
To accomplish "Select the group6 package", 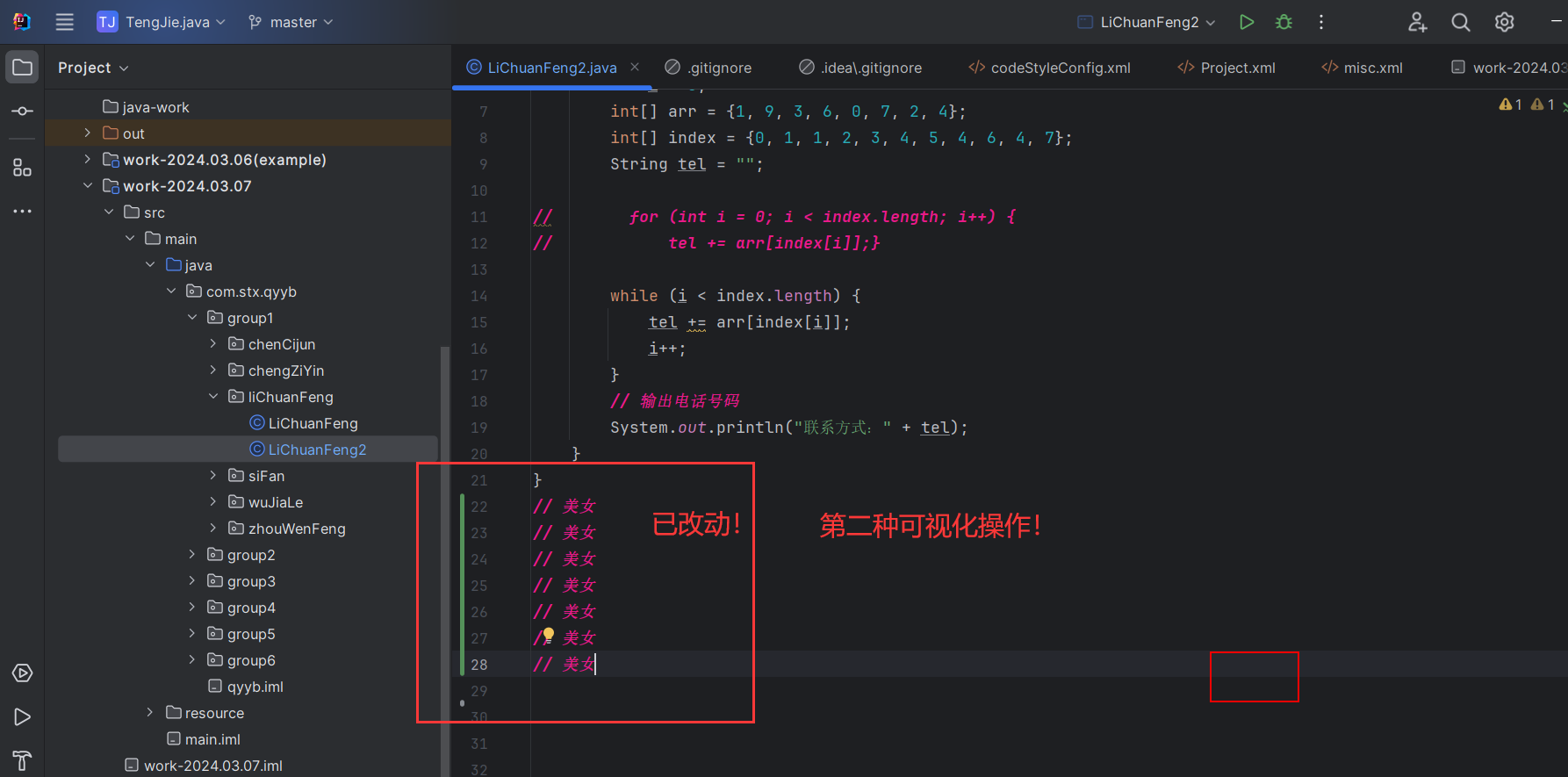I will tap(241, 659).
